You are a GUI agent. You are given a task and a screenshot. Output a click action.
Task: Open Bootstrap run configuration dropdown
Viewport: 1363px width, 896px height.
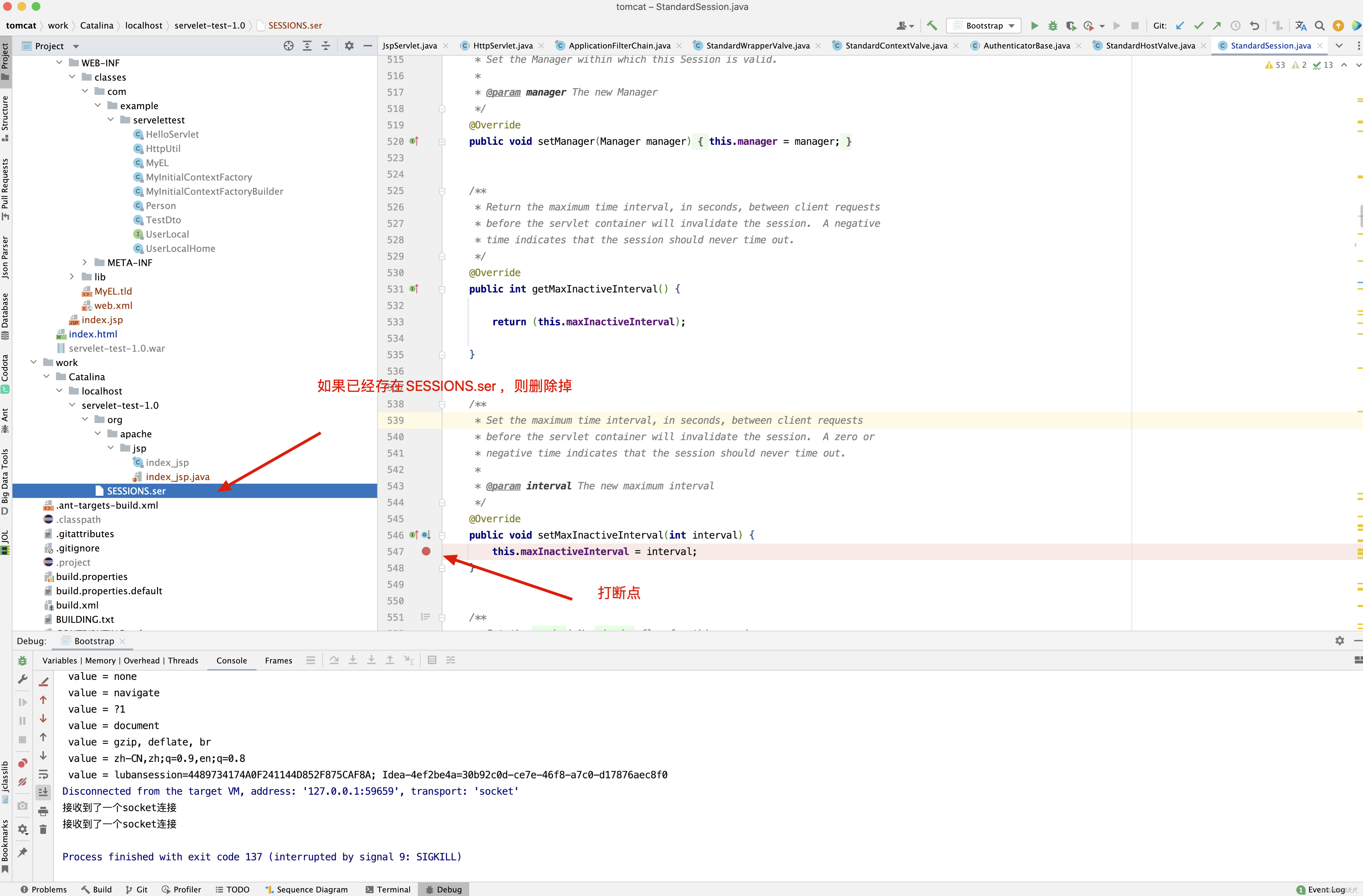point(983,25)
